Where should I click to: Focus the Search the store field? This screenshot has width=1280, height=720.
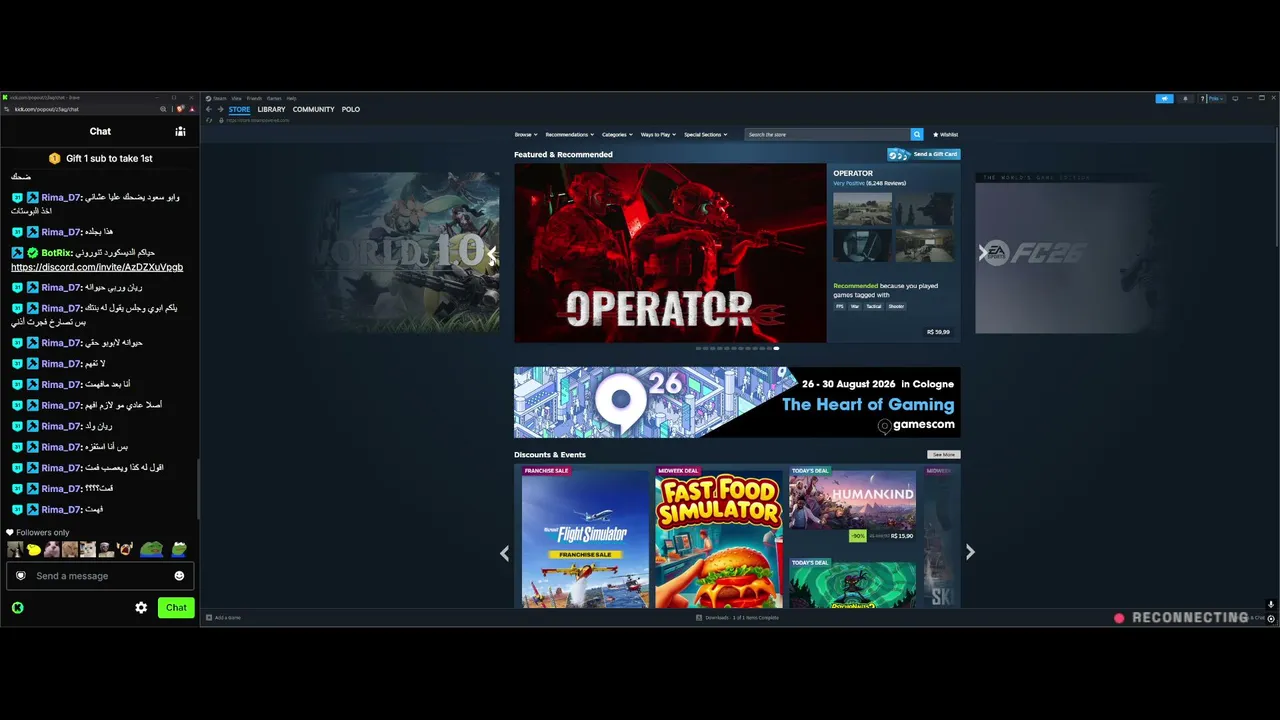[x=827, y=134]
